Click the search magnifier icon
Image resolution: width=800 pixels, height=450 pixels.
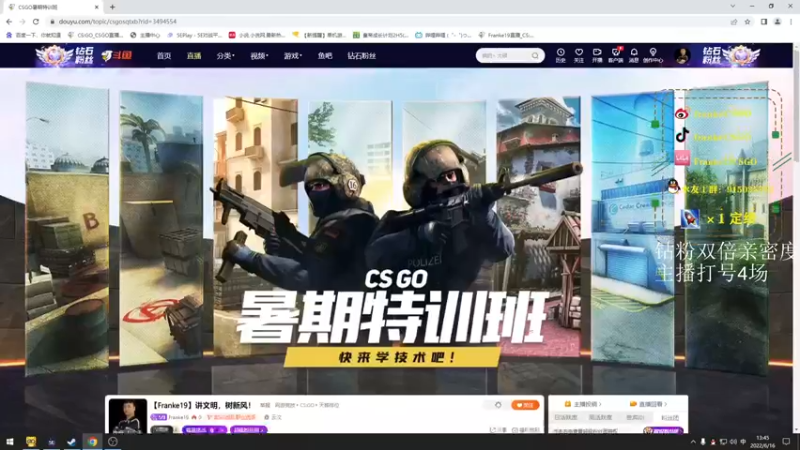[x=535, y=55]
